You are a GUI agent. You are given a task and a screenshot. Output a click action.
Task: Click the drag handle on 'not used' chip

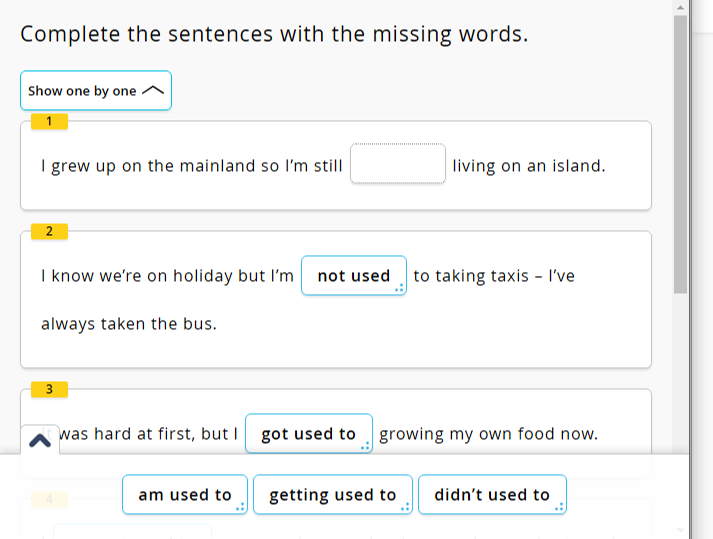[x=400, y=288]
